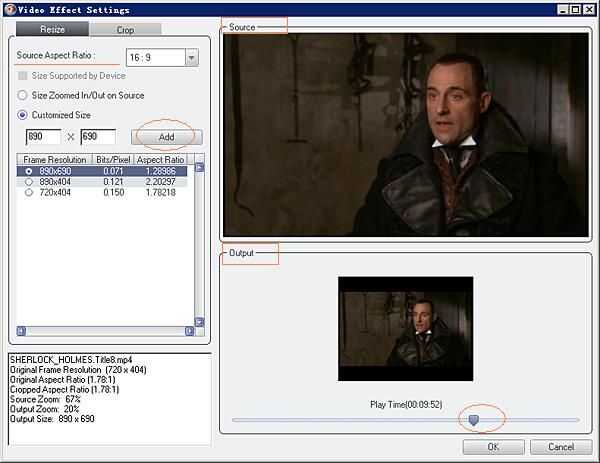Click the height field showing 690
This screenshot has height=463, width=600.
pyautogui.click(x=98, y=137)
